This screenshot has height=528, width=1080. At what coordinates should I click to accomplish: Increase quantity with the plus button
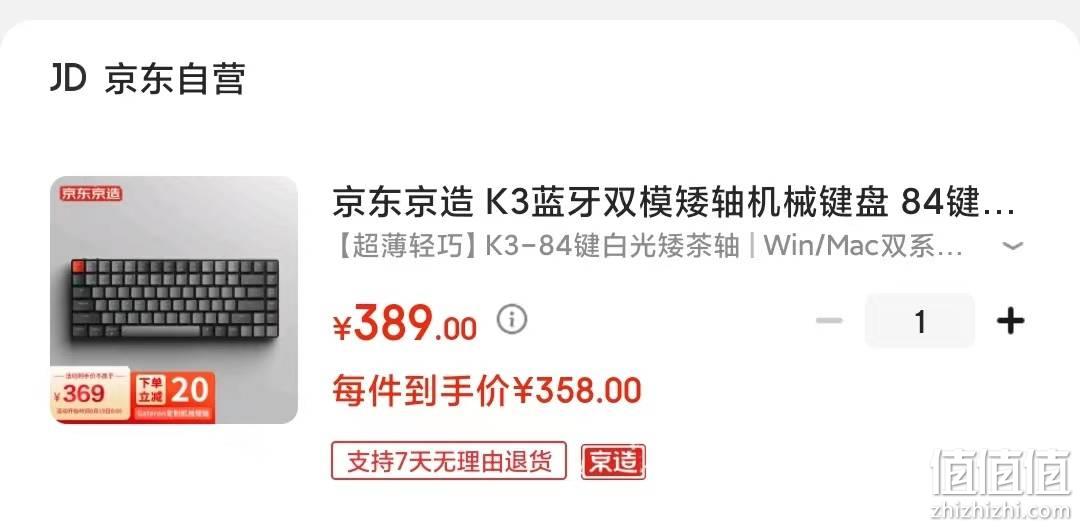click(x=1010, y=321)
